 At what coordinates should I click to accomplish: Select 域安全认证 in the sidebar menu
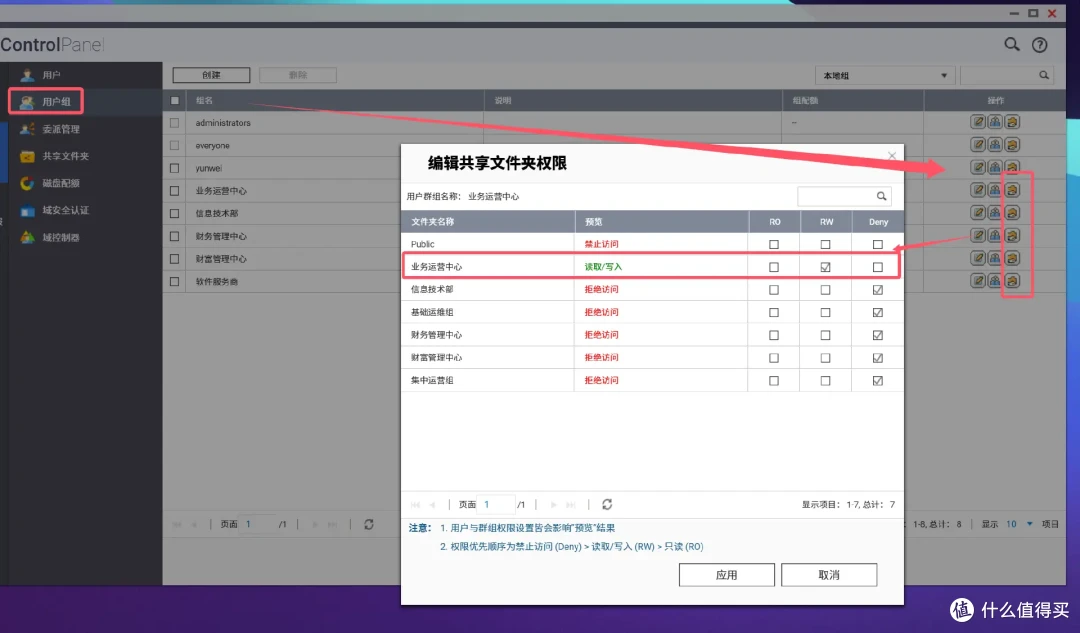[x=65, y=210]
